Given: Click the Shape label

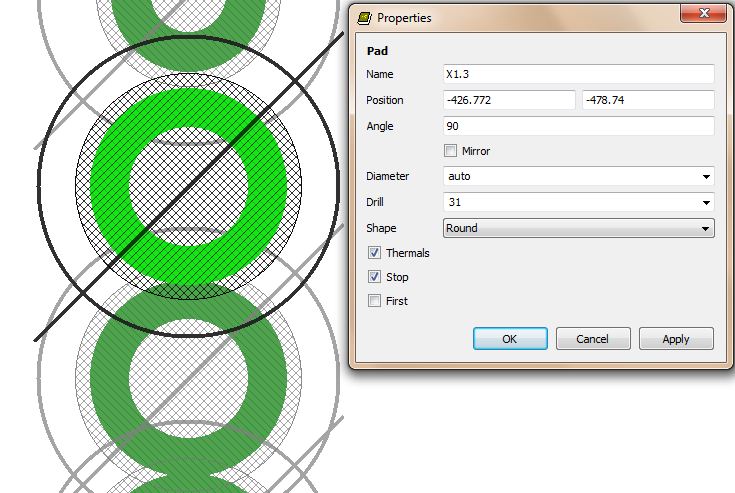Looking at the screenshot, I should [381, 228].
